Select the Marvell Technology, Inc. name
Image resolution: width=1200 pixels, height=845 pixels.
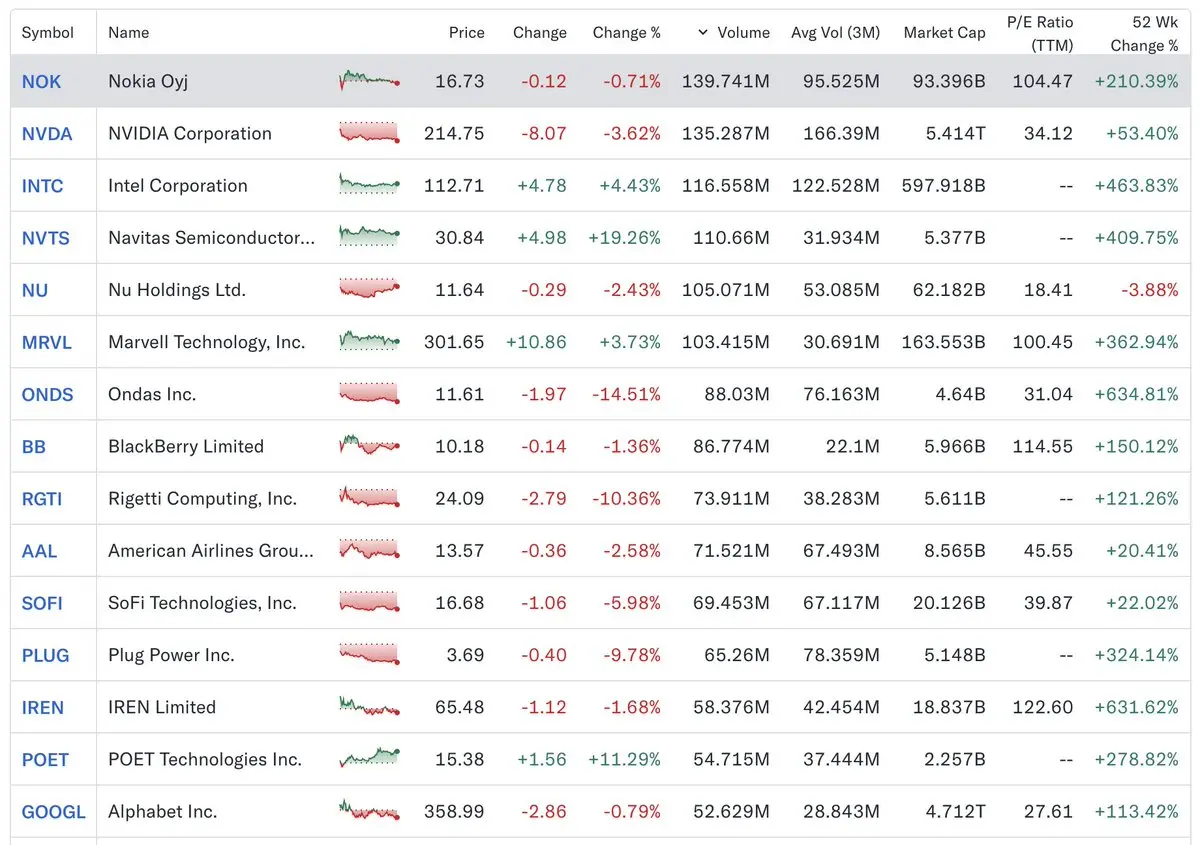pyautogui.click(x=207, y=342)
